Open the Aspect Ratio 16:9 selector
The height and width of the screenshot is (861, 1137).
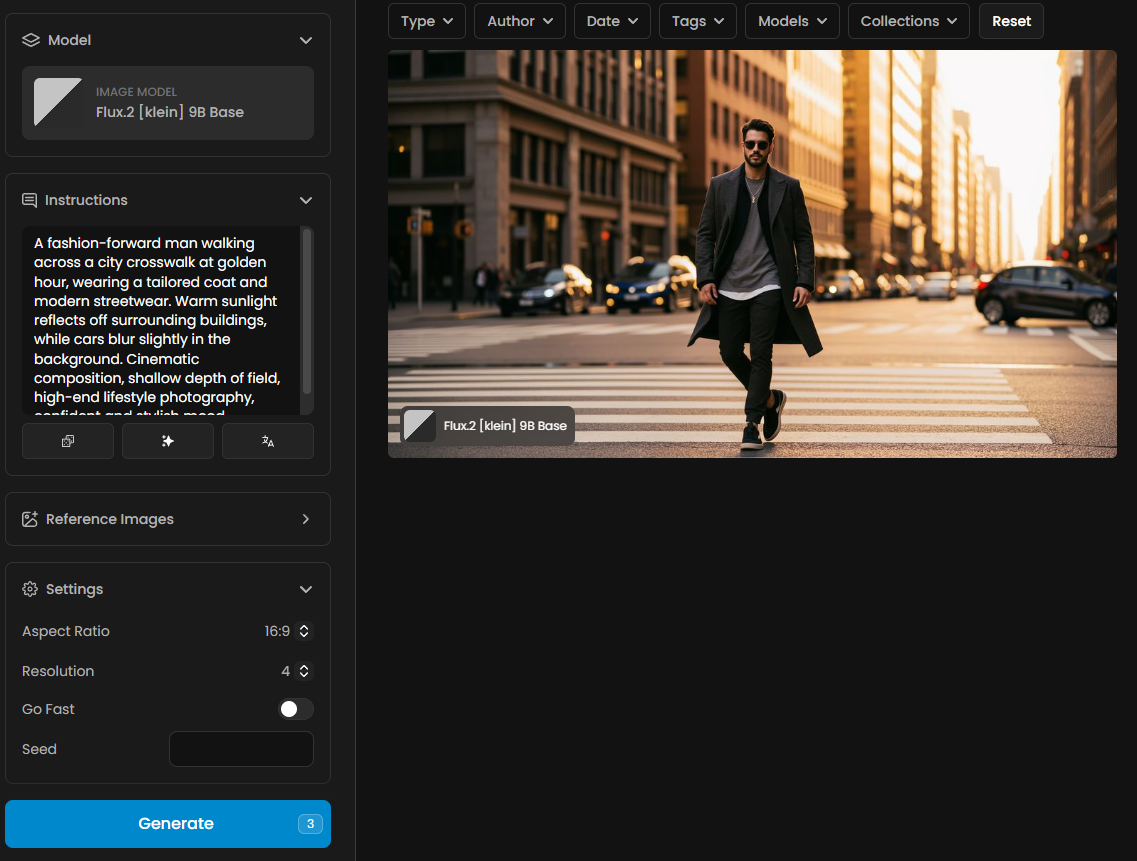point(288,631)
